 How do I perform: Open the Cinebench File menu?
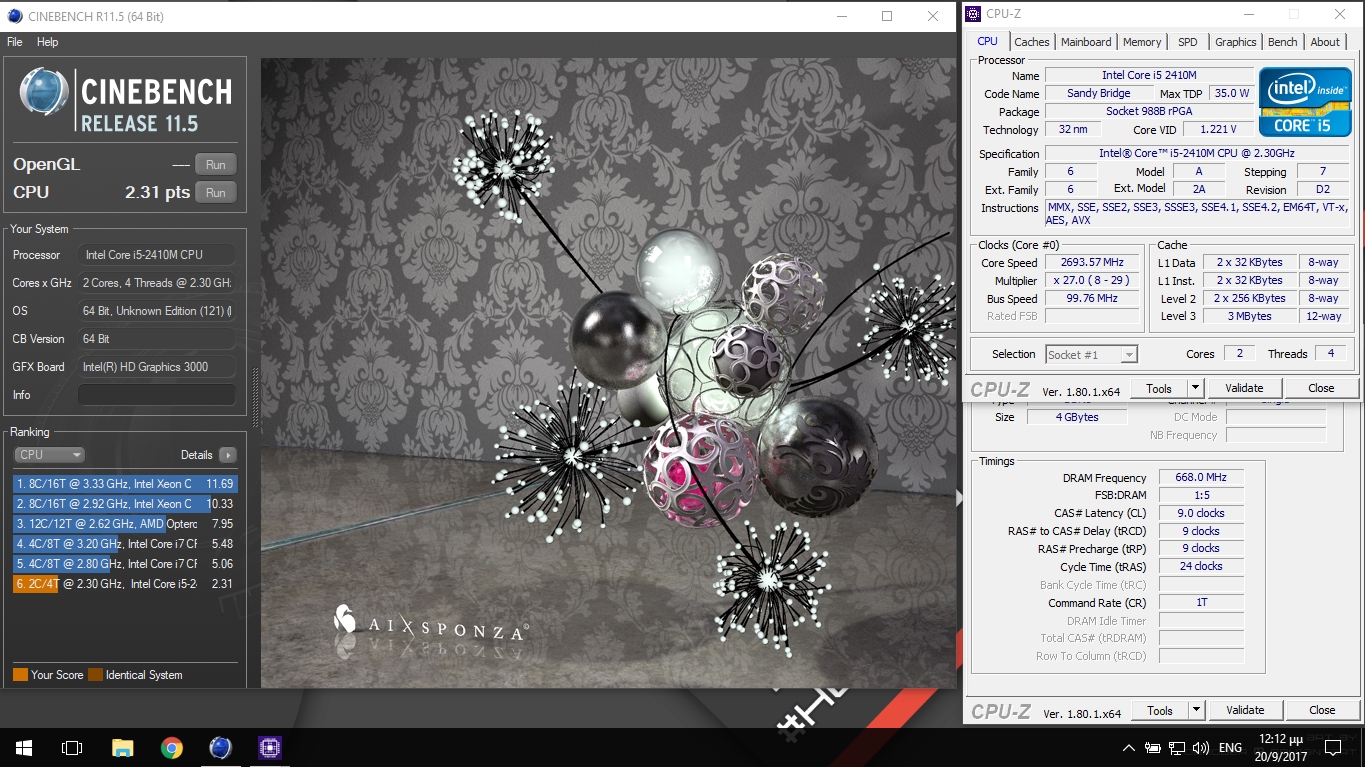pyautogui.click(x=15, y=42)
